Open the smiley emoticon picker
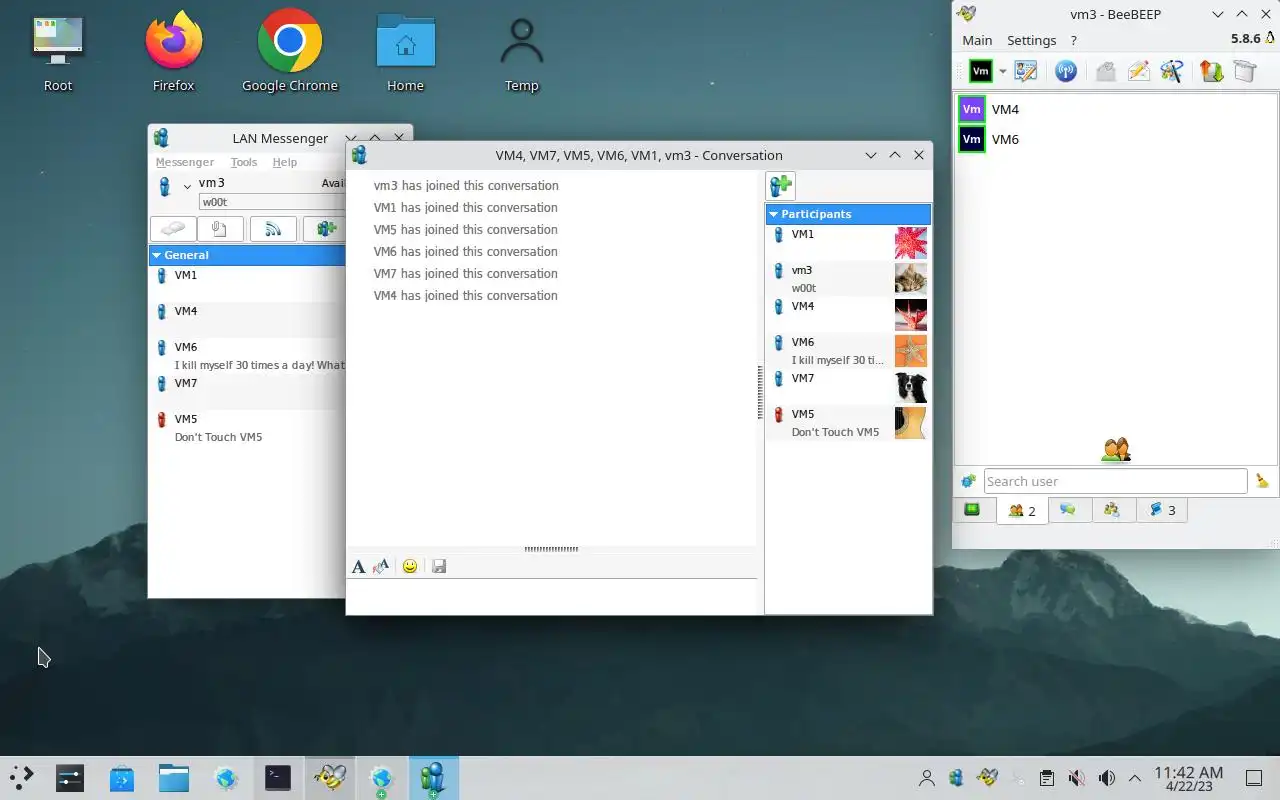The width and height of the screenshot is (1280, 800). (x=410, y=566)
